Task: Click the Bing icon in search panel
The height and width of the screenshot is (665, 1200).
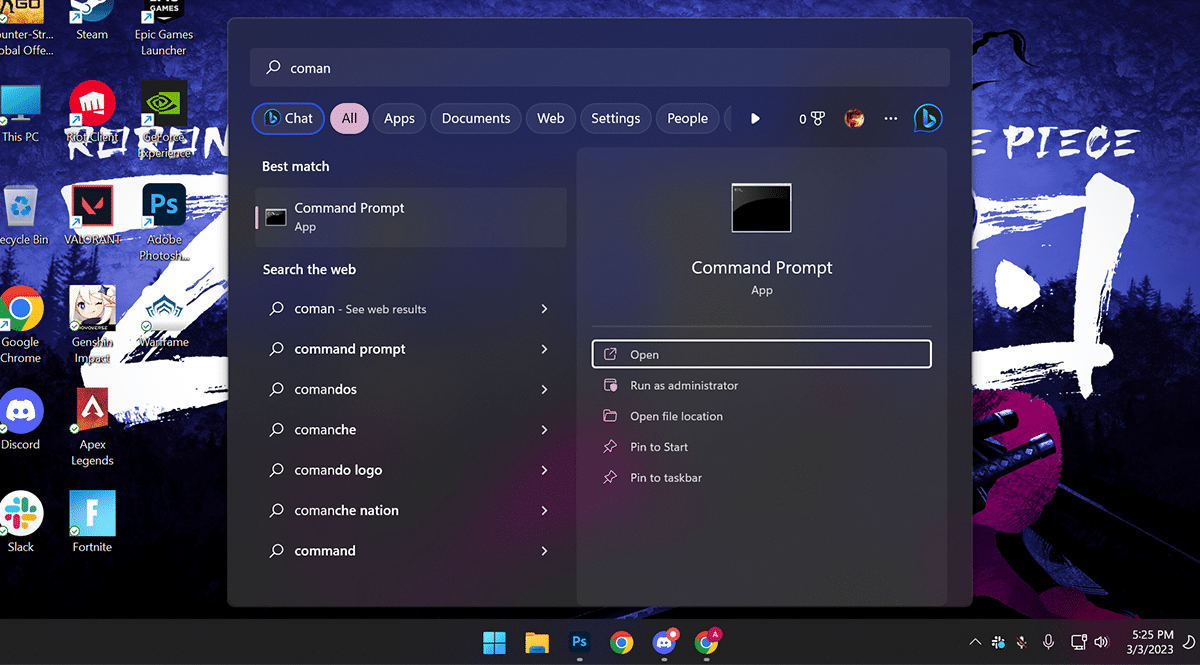Action: tap(927, 118)
